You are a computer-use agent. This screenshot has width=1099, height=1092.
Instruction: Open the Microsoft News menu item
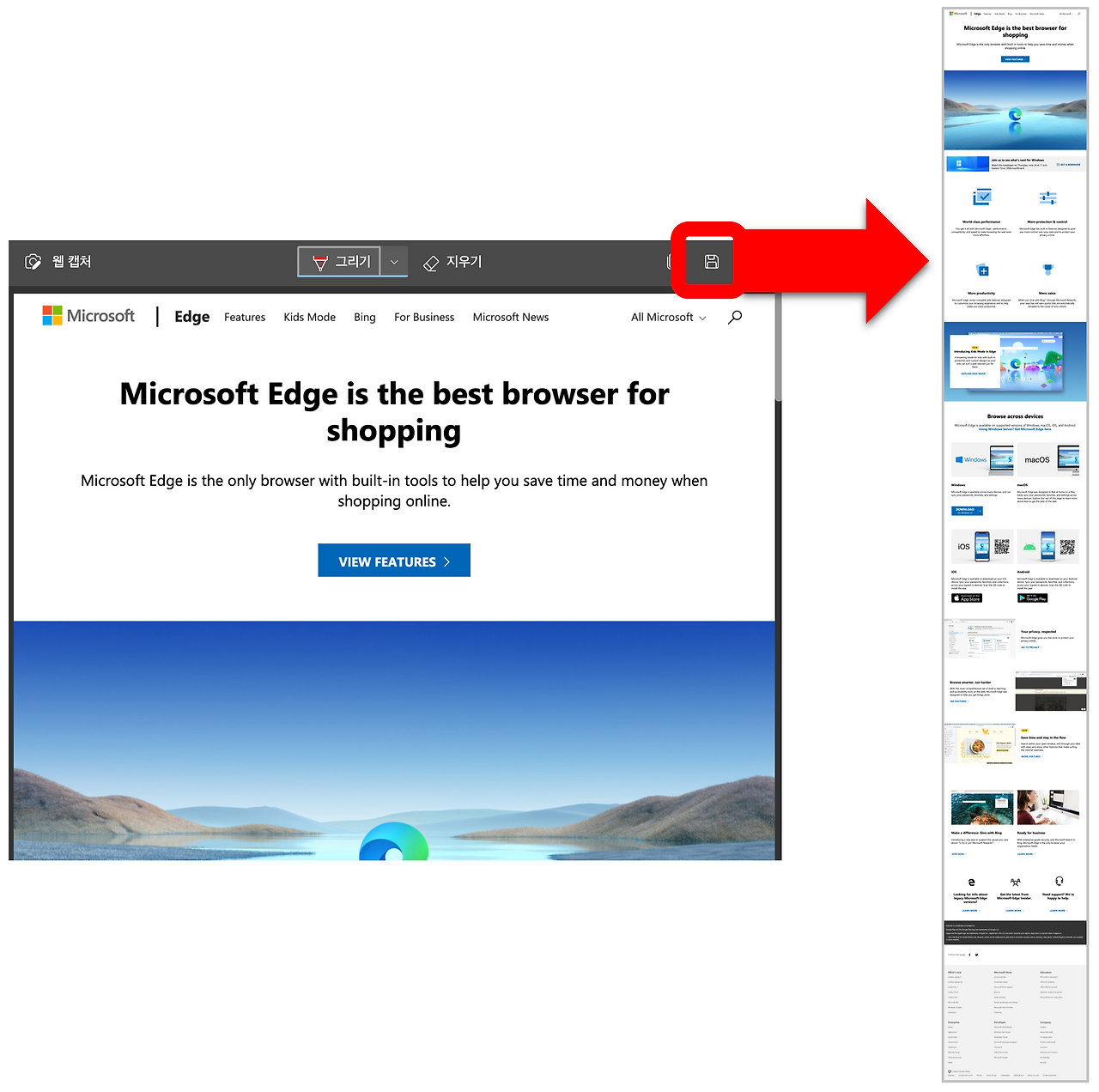coord(511,318)
